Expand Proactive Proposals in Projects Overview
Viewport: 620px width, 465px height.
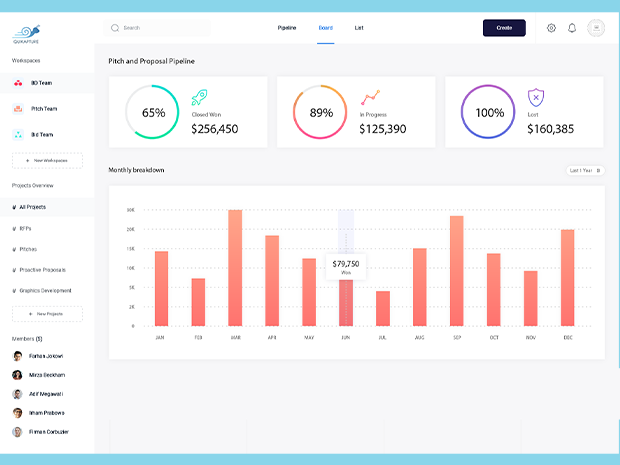tap(40, 270)
